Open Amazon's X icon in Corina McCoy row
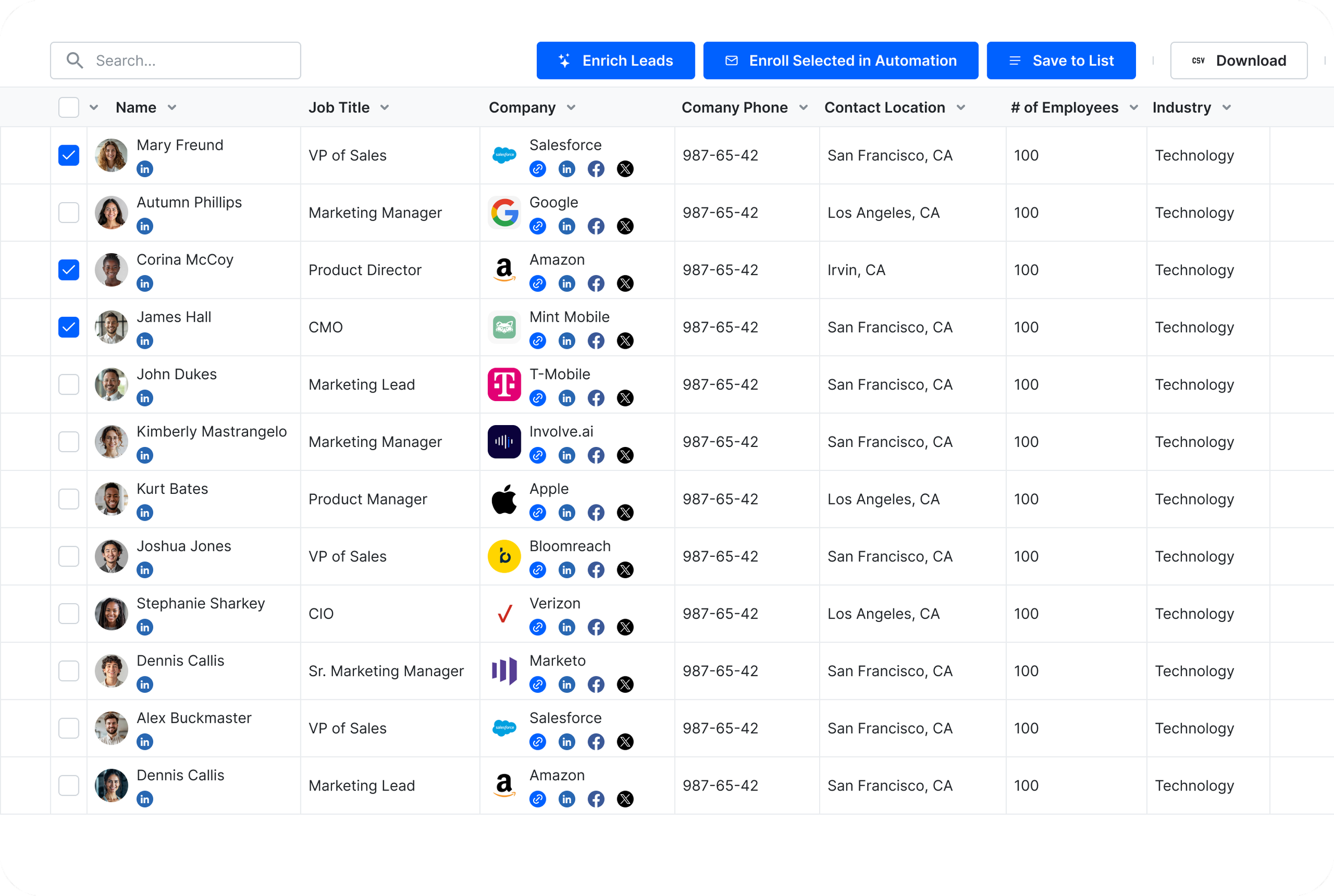The image size is (1334, 896). 625,283
